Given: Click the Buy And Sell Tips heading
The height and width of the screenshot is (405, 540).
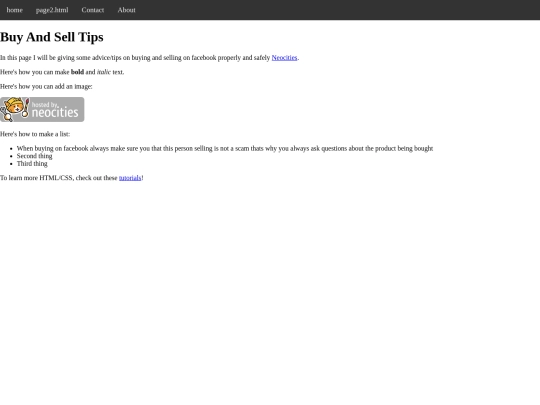Looking at the screenshot, I should [52, 37].
